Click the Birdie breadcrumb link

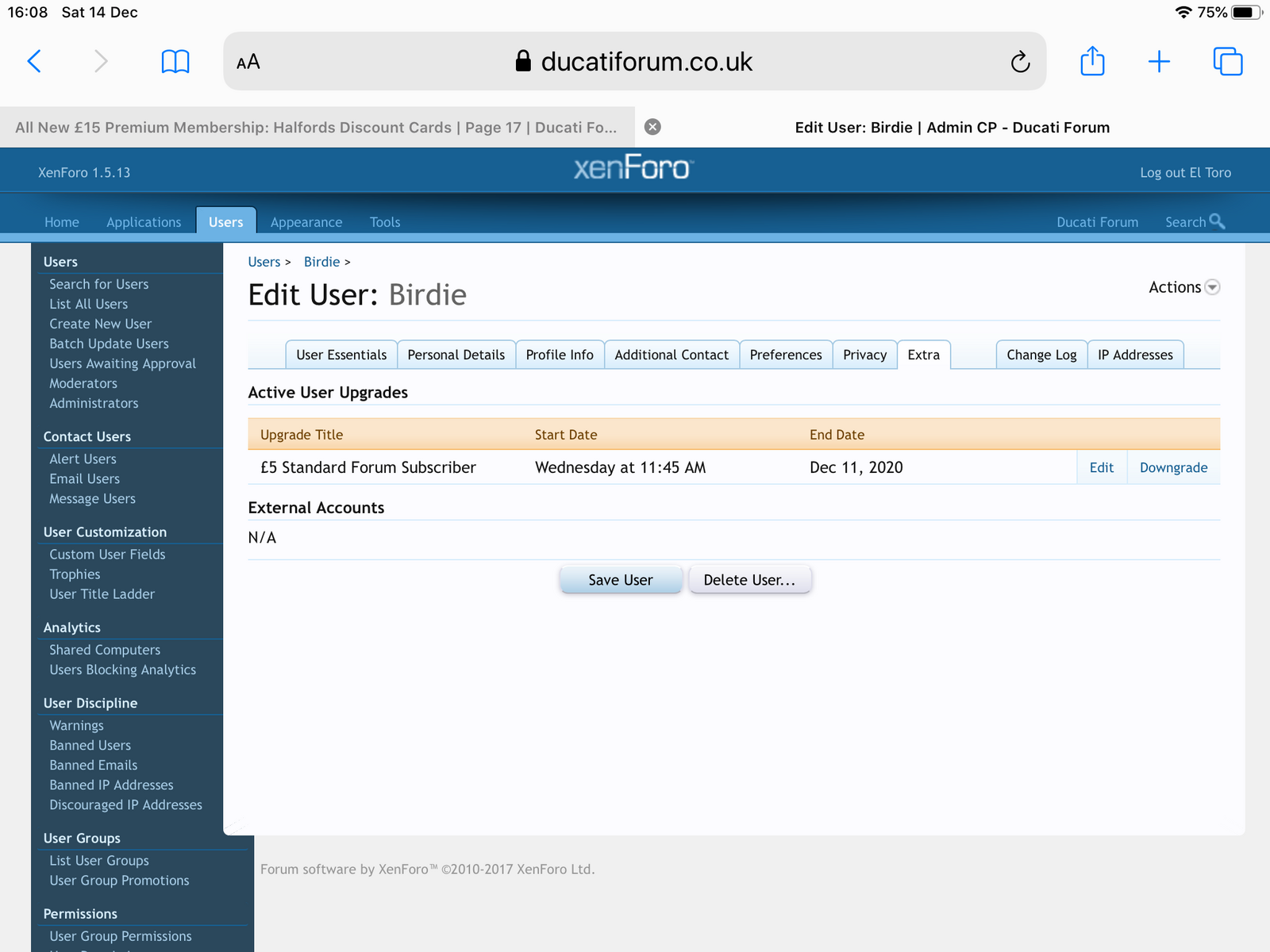point(321,262)
